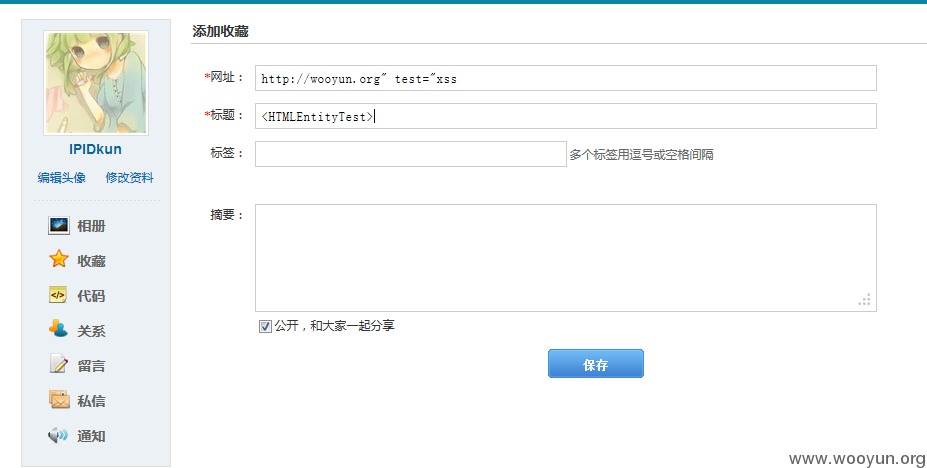Open the 相册 album icon
The height and width of the screenshot is (468, 927).
coord(59,225)
